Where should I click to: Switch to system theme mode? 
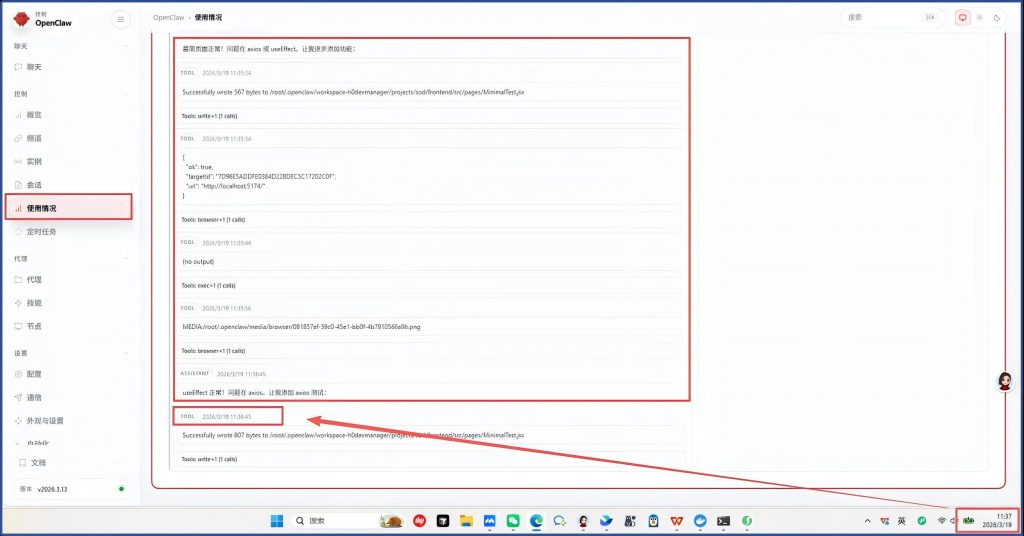pyautogui.click(x=963, y=17)
